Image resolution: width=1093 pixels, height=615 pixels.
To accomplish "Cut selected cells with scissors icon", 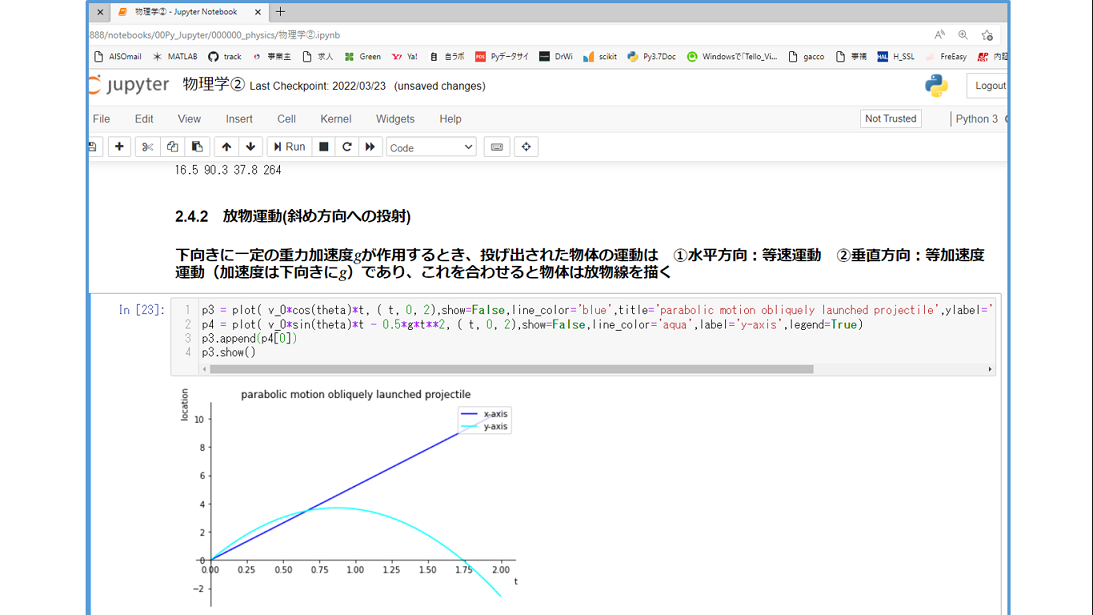I will 147,147.
